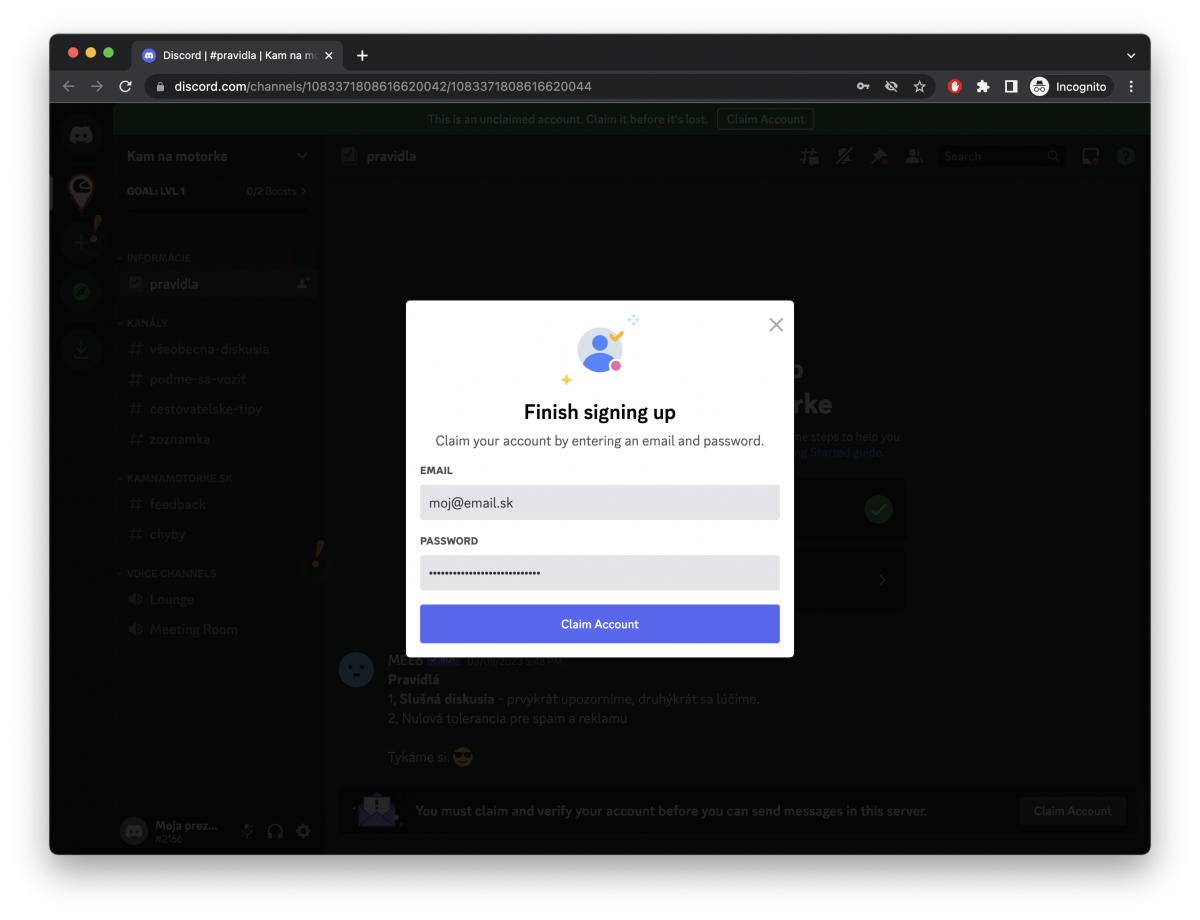Open the Help question mark icon
This screenshot has height=920, width=1200.
pyautogui.click(x=1126, y=156)
